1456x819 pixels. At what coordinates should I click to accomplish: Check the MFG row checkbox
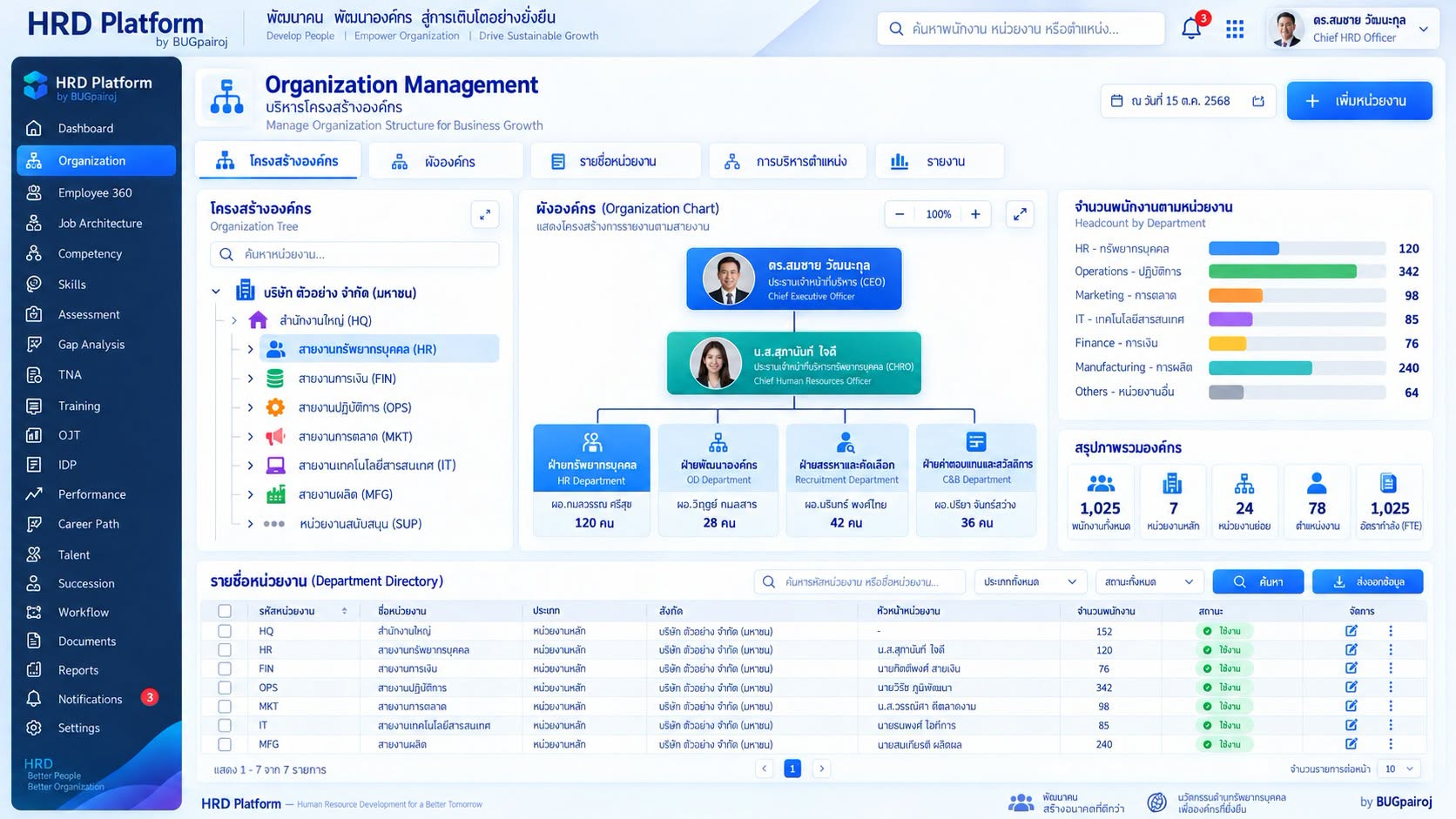tap(225, 744)
